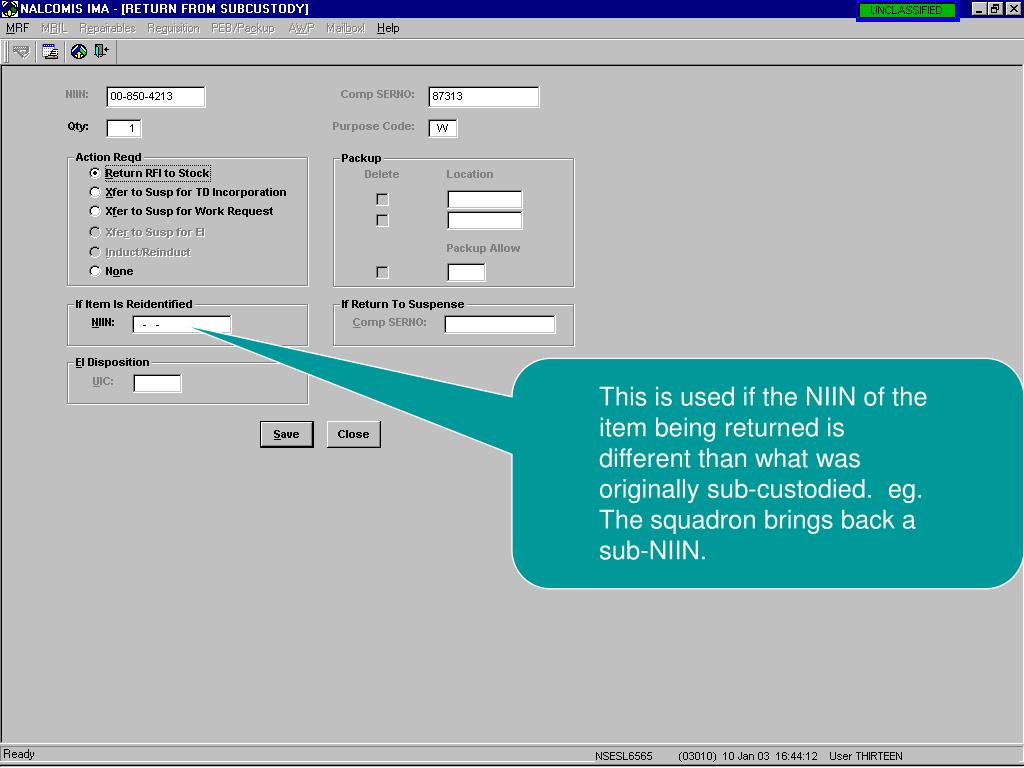Viewport: 1024px width, 768px height.
Task: Click the globe toolbar icon
Action: click(x=79, y=52)
